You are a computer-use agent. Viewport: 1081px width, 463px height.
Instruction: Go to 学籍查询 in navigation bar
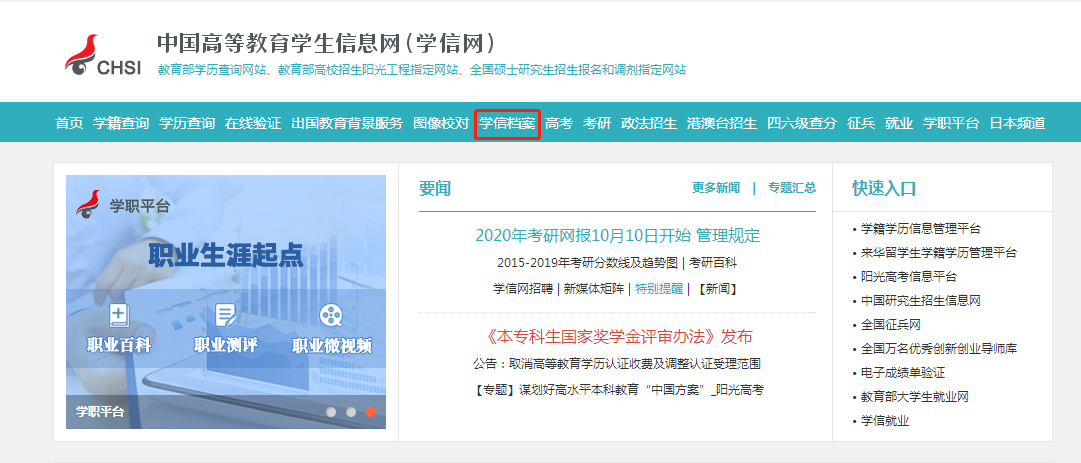pyautogui.click(x=121, y=123)
